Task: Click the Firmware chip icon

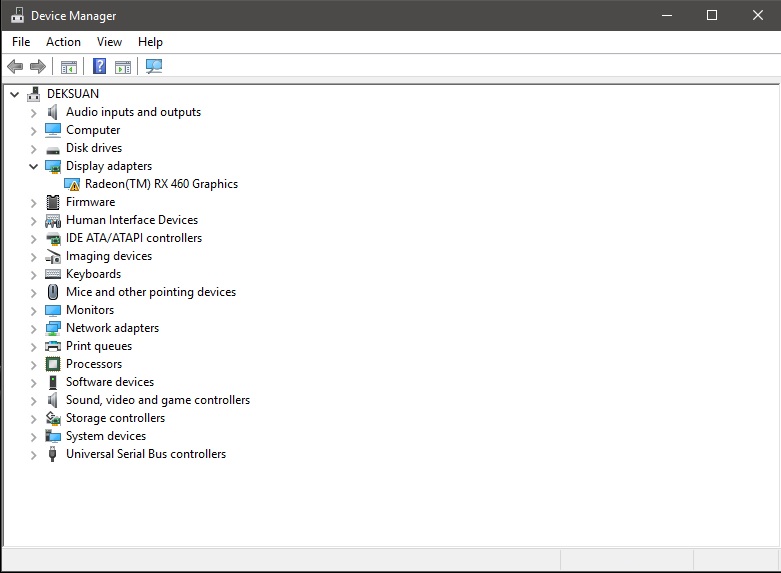Action: 53,202
